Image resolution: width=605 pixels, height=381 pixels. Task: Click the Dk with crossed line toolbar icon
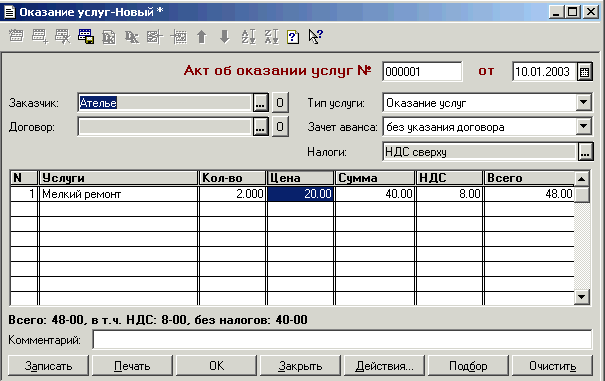(x=132, y=37)
